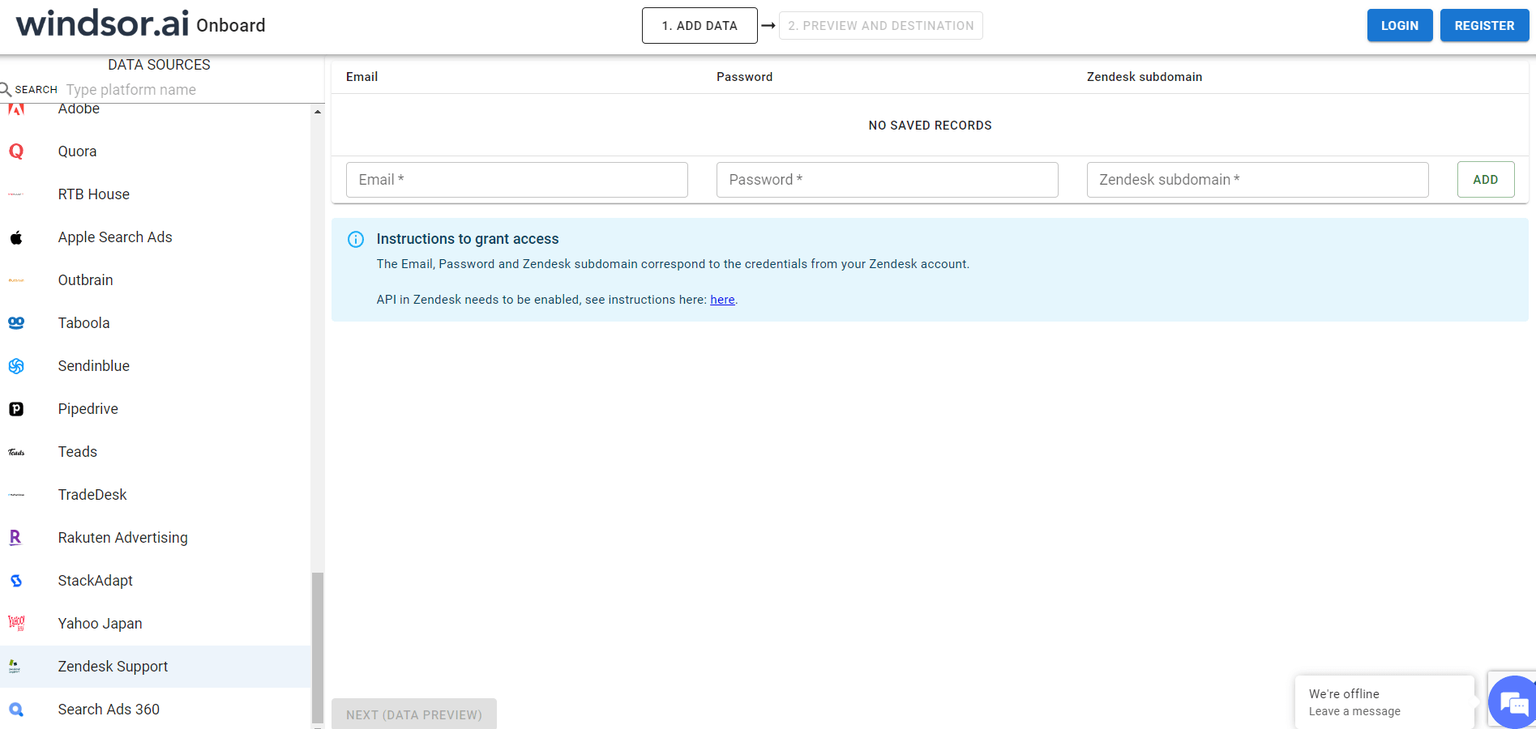1536x729 pixels.
Task: Select the Taboola connector icon
Action: [x=15, y=322]
